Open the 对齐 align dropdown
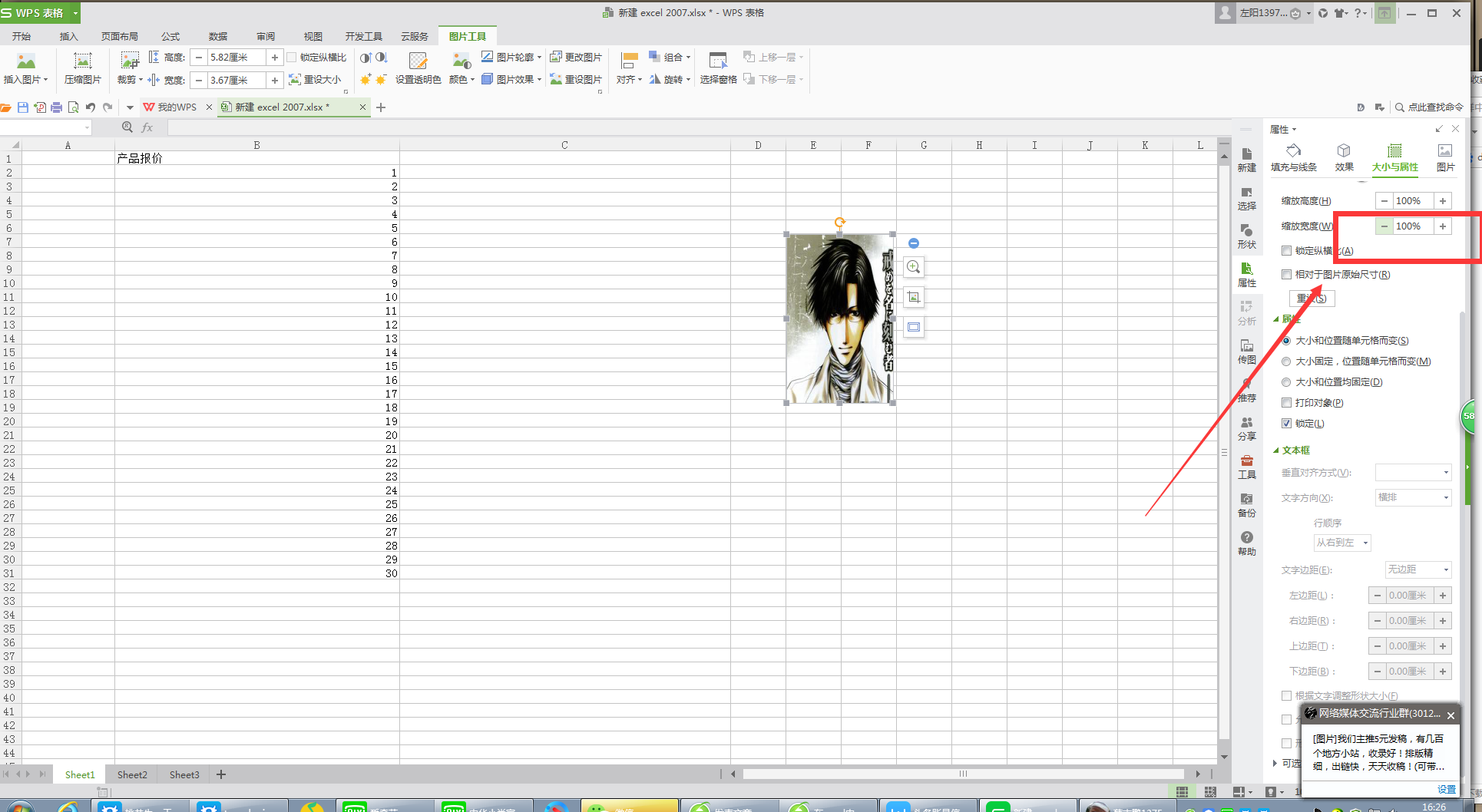1482x812 pixels. click(629, 68)
